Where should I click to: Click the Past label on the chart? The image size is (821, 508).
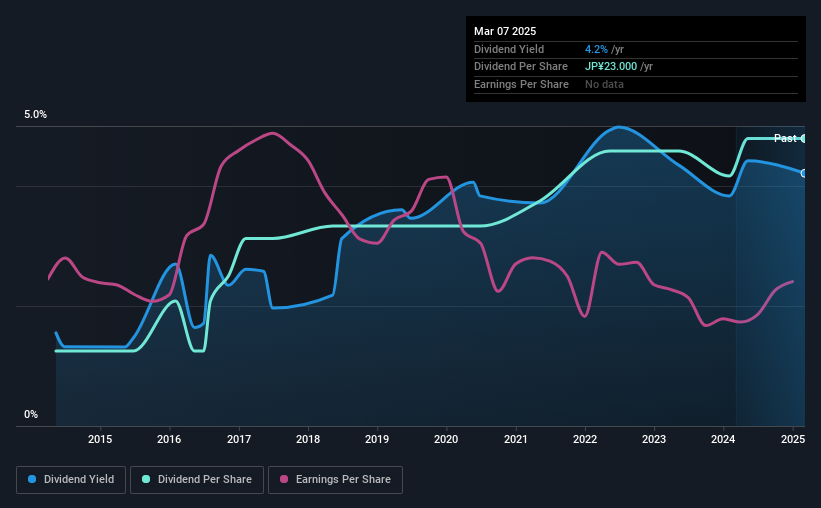point(785,138)
